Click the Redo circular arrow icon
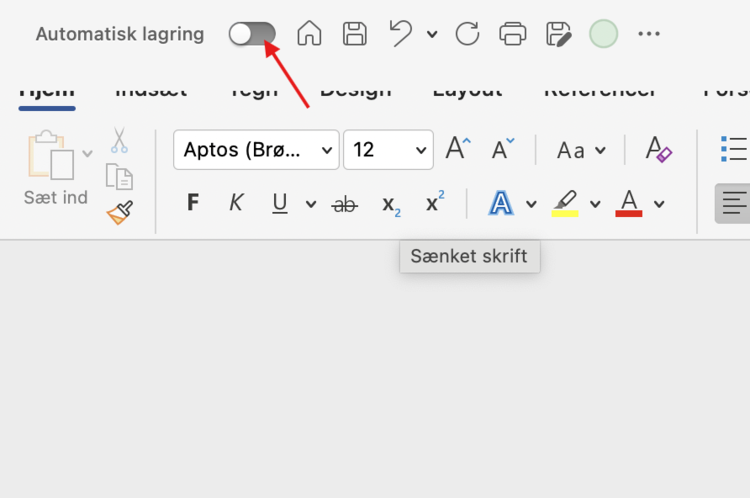Screen dimensions: 750x498 467,34
